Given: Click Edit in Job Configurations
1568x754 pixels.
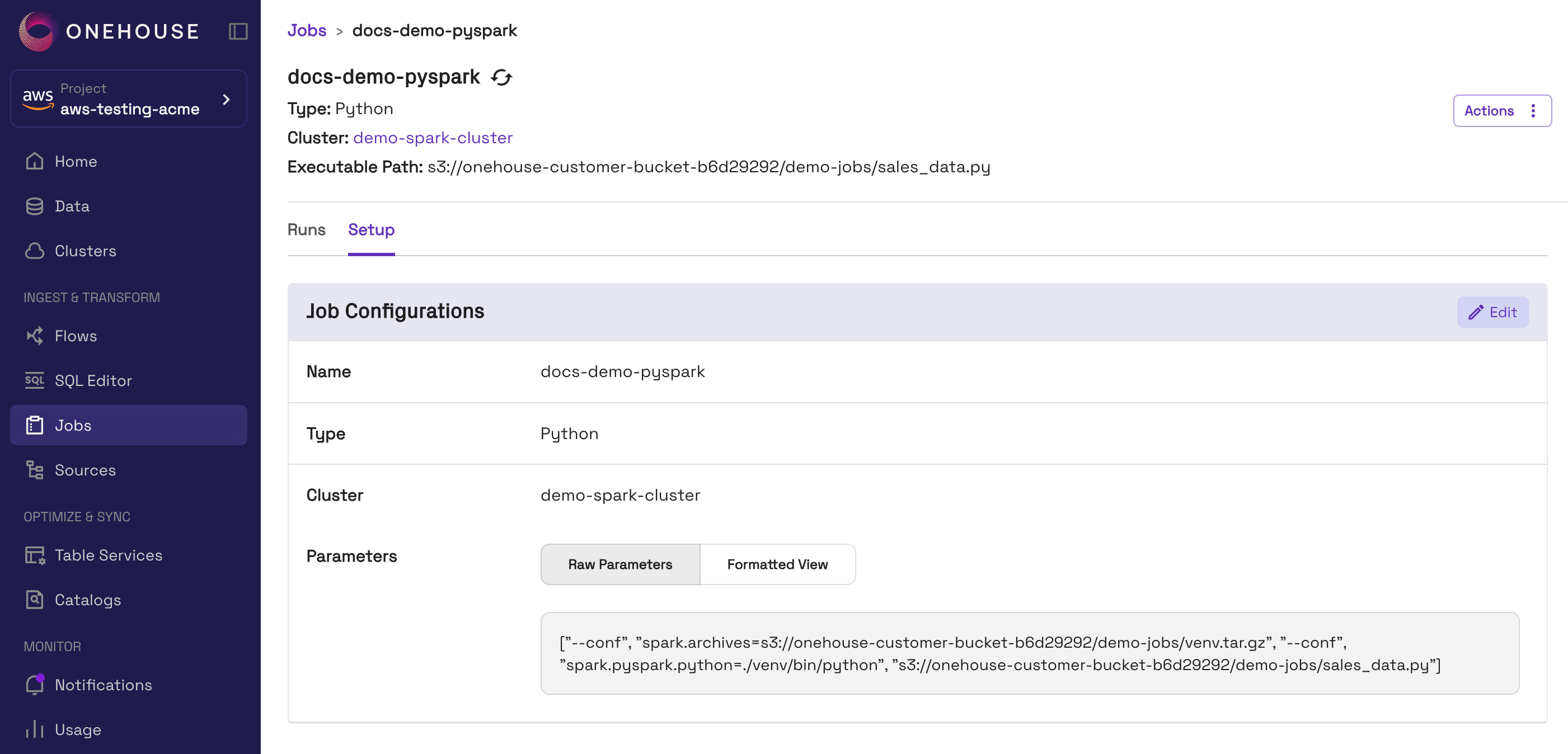Looking at the screenshot, I should click(x=1492, y=312).
